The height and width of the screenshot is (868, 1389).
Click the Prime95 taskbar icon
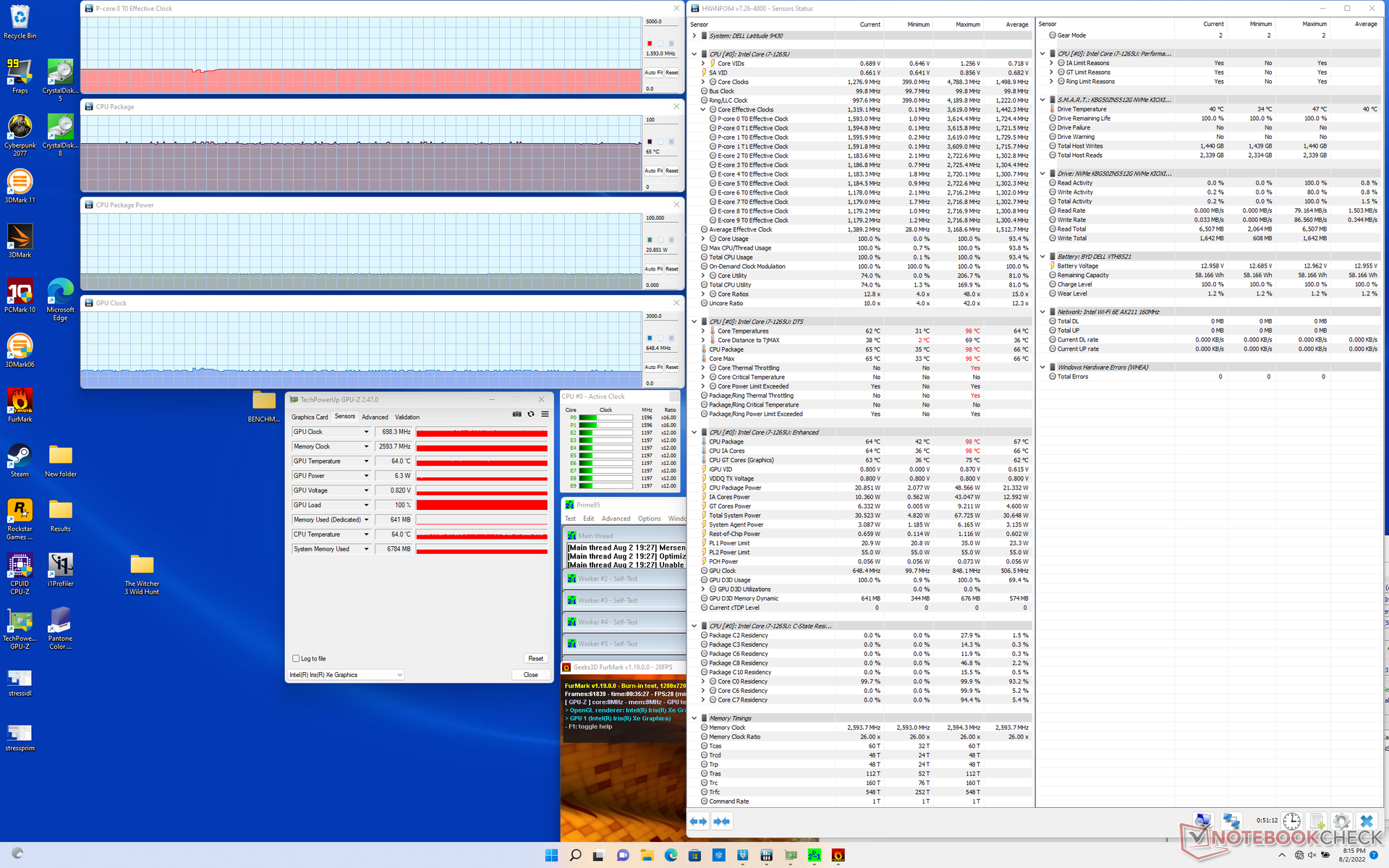pos(815,855)
